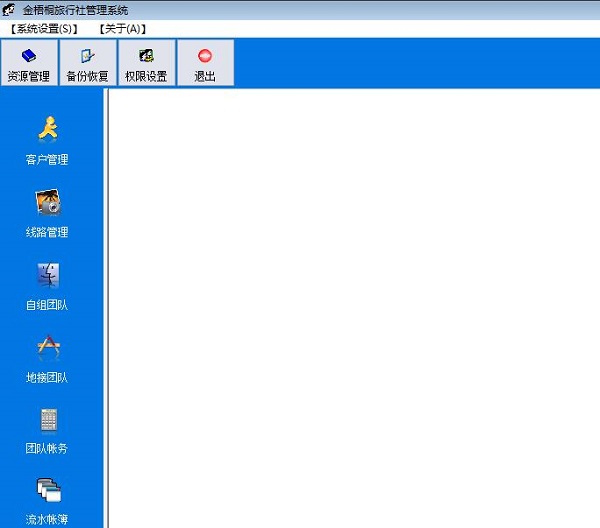Click the vertical splitter beside sidebar
The image size is (600, 528).
point(106,308)
